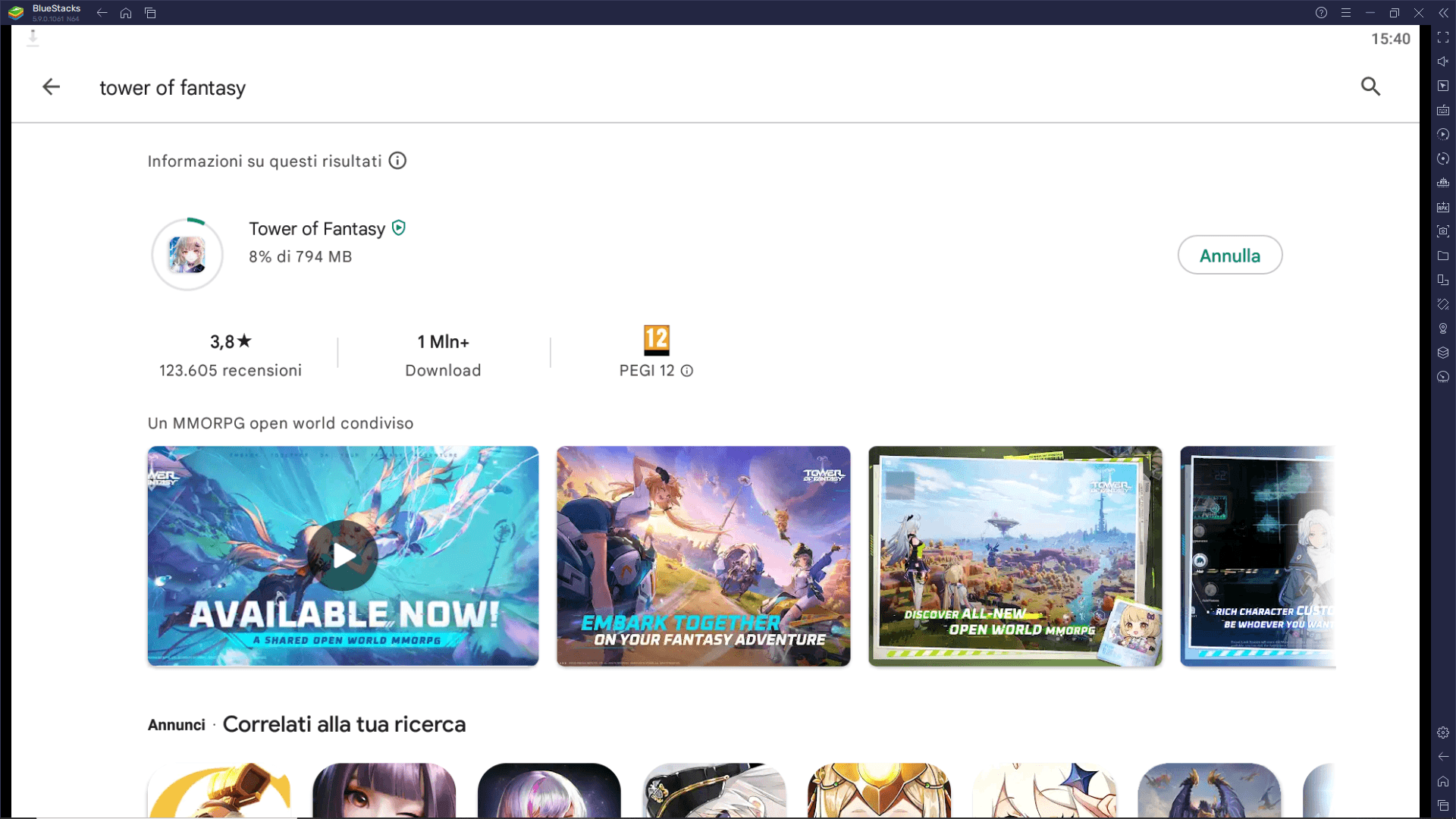The image size is (1456, 819).
Task: Open Android recents icon at sidebar bottom
Action: [x=1443, y=805]
